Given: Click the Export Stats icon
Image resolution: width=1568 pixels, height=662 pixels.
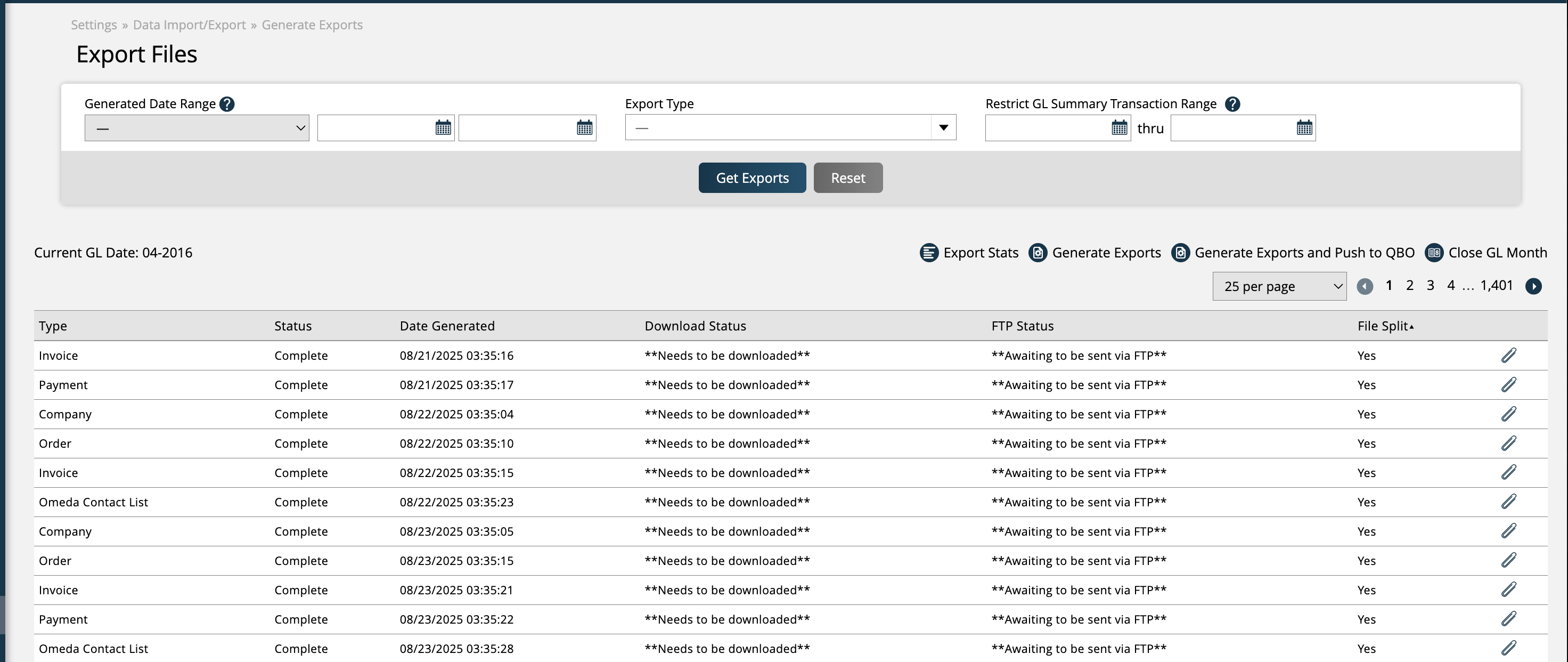Looking at the screenshot, I should [x=929, y=253].
